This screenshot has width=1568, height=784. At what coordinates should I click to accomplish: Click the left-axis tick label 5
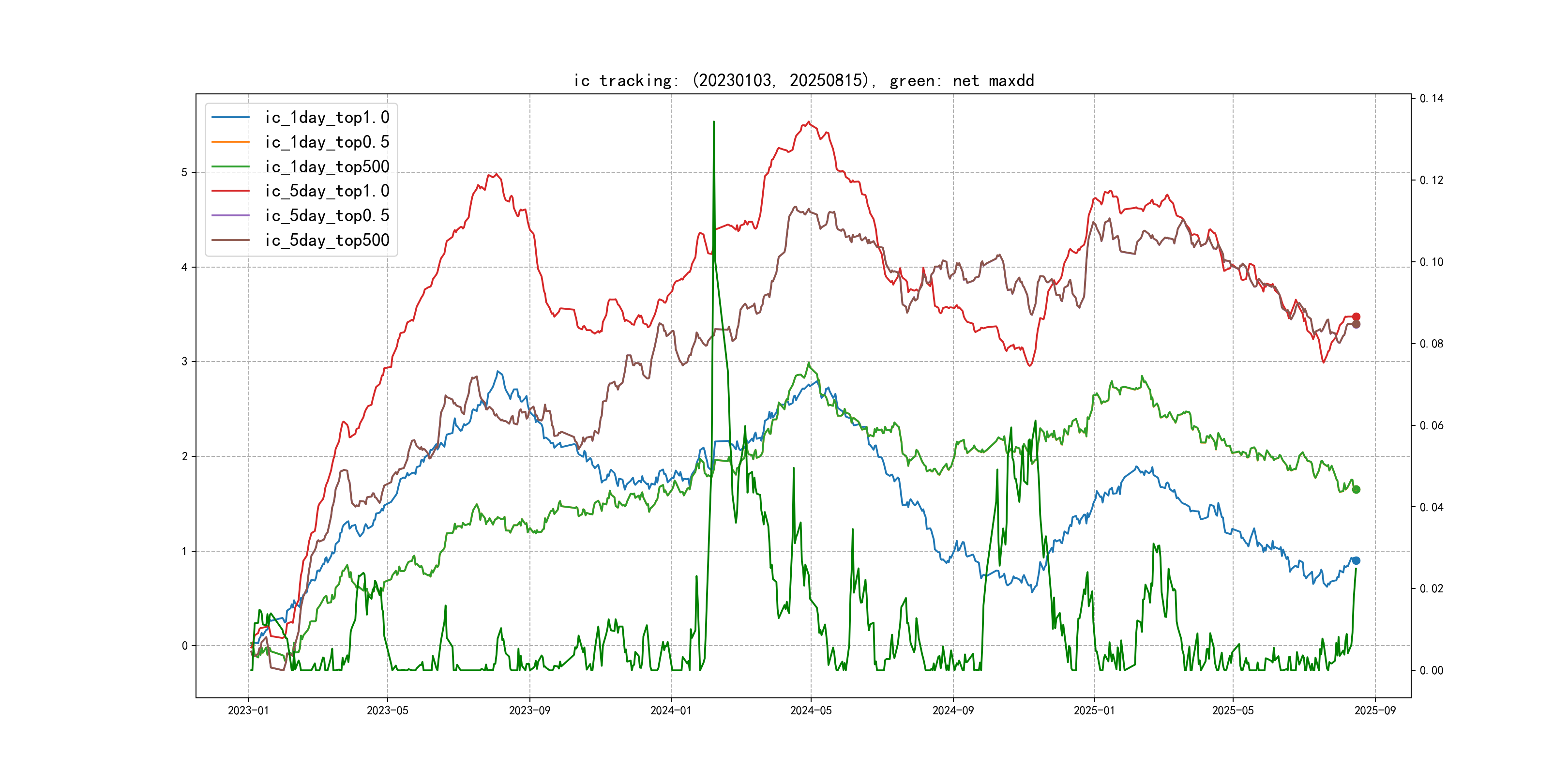pos(184,172)
